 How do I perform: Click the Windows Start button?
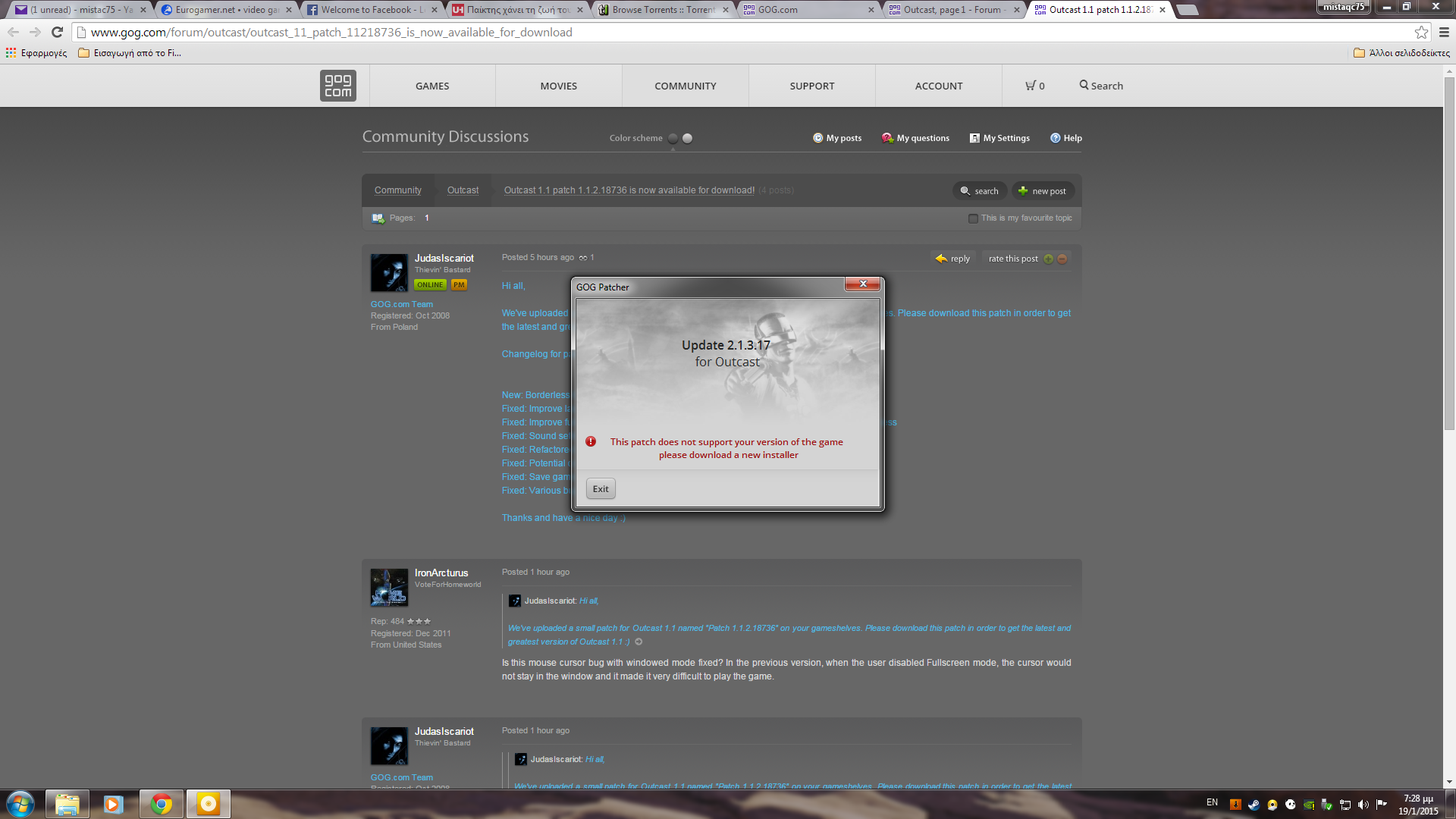[x=20, y=804]
